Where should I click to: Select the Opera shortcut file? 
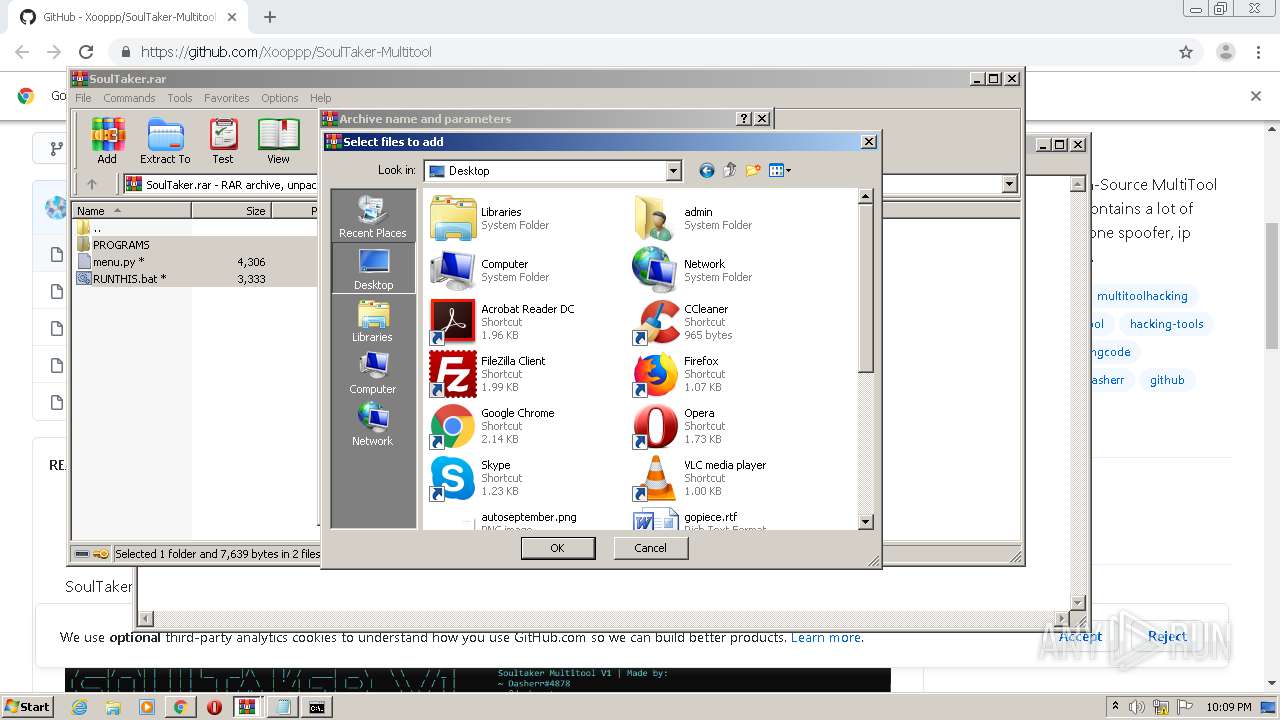(x=679, y=426)
